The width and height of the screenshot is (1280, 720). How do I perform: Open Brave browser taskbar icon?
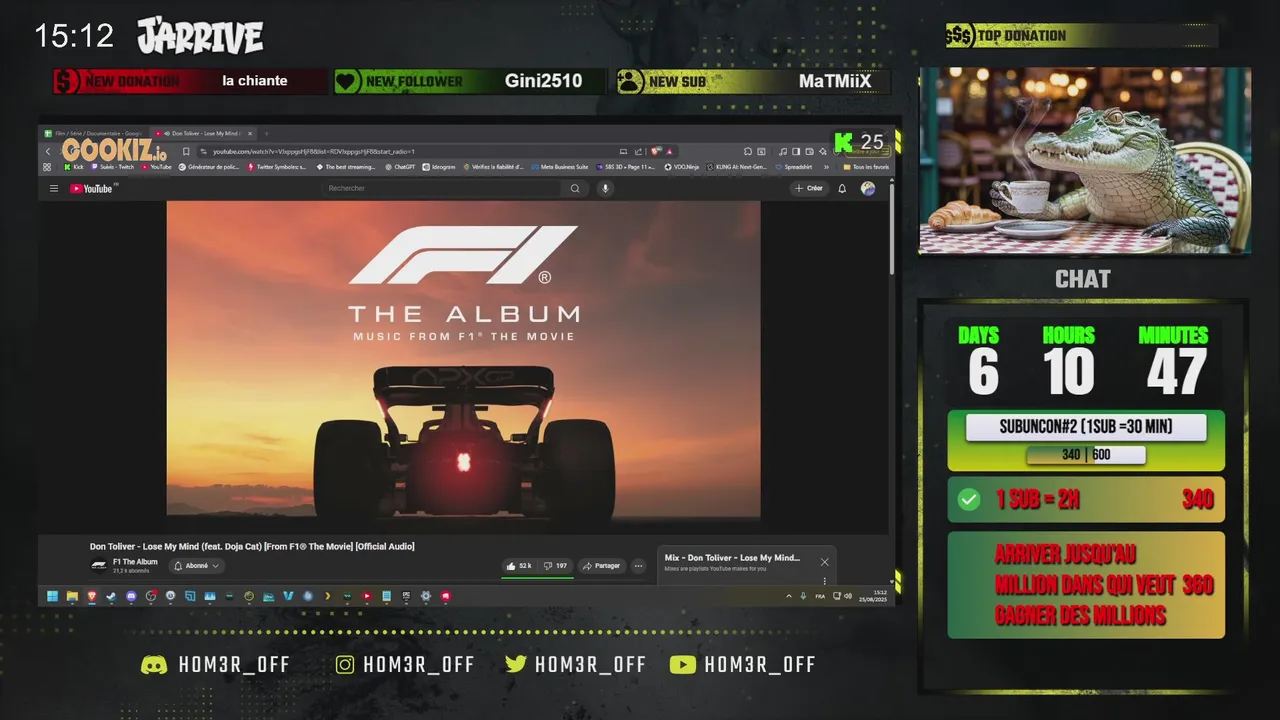pos(92,596)
